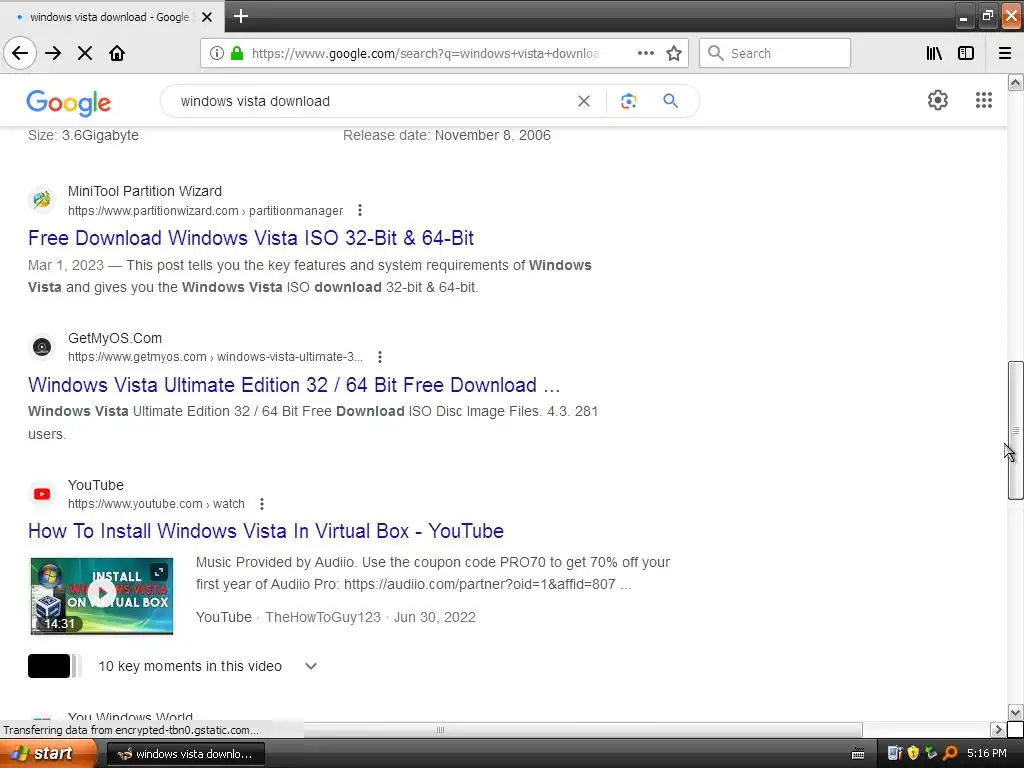Click the scroll down arrow
1024x768 pixels.
click(x=1015, y=712)
